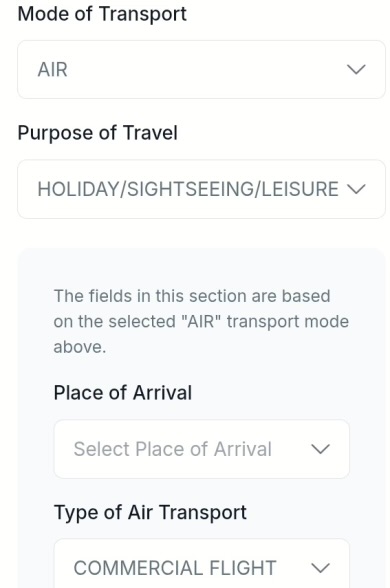
Task: Click the chevron icon in Select Place of Arrival
Action: tap(320, 449)
